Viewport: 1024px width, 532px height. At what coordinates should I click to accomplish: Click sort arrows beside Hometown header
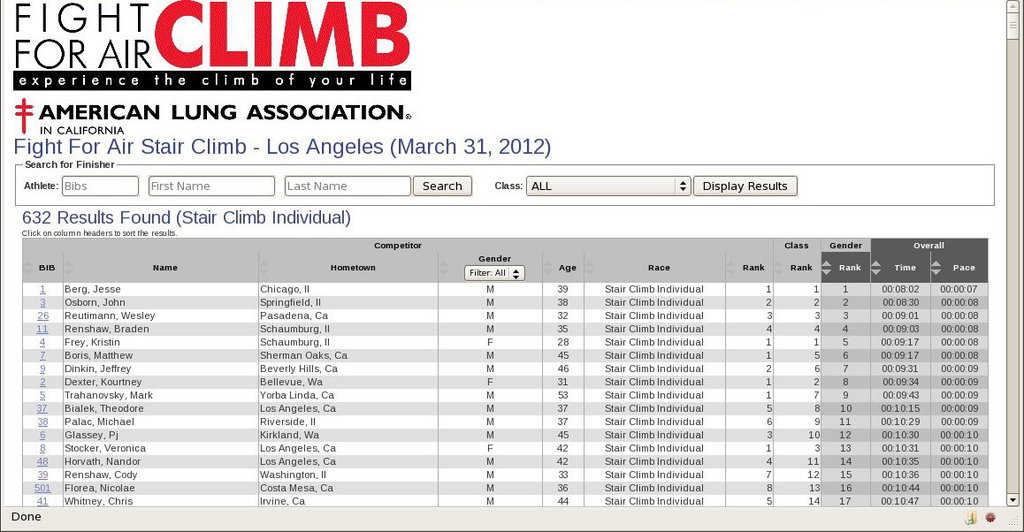[x=263, y=268]
